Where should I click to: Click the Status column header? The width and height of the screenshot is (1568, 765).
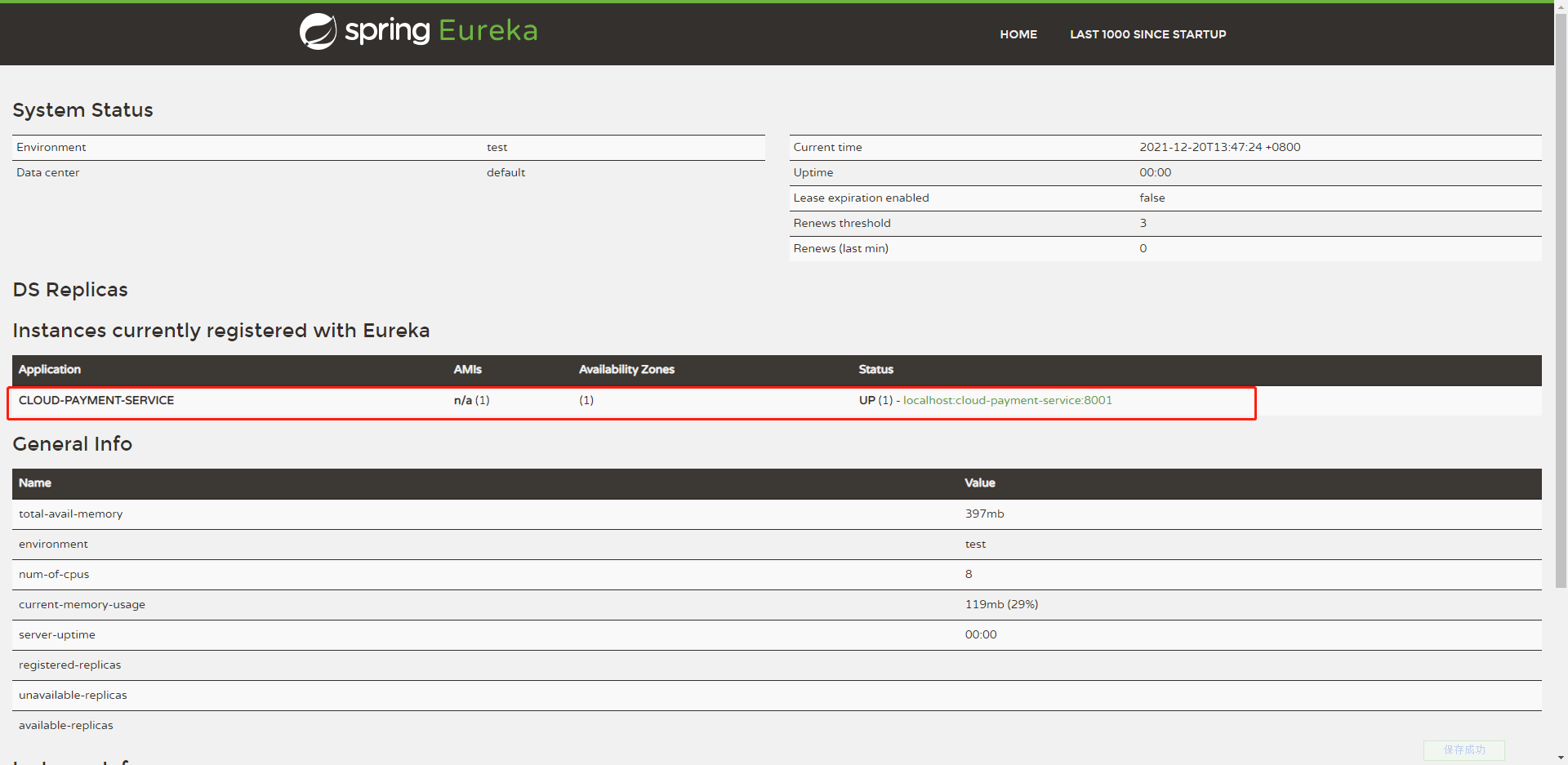(875, 370)
